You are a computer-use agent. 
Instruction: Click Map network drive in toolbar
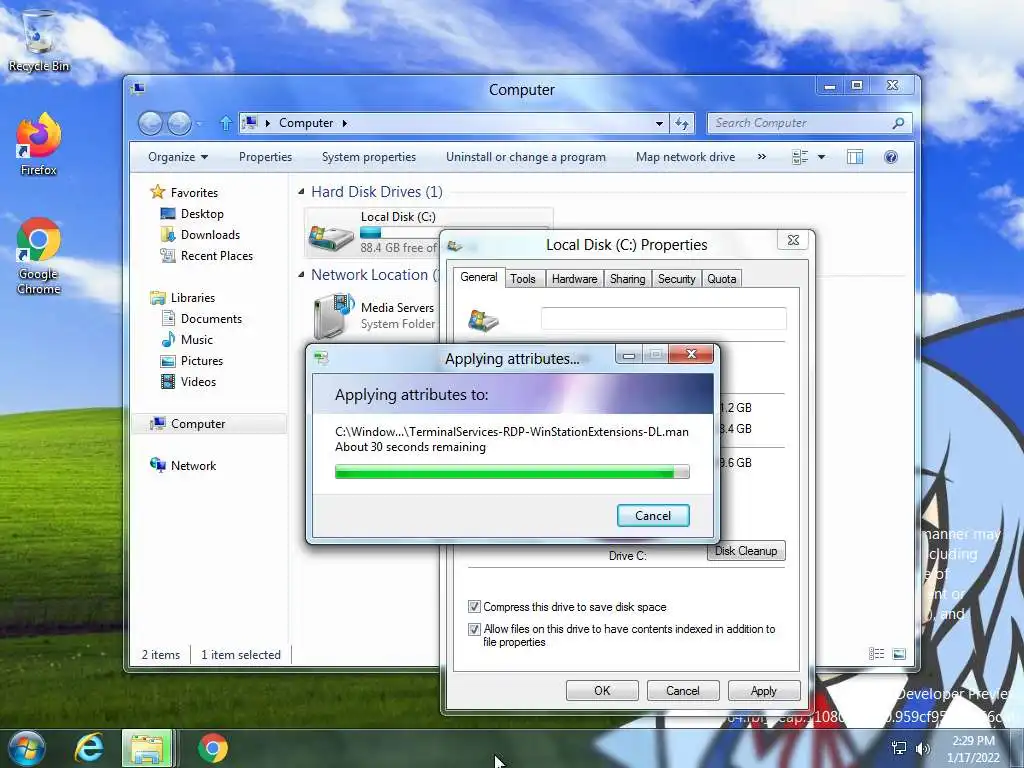(x=685, y=157)
